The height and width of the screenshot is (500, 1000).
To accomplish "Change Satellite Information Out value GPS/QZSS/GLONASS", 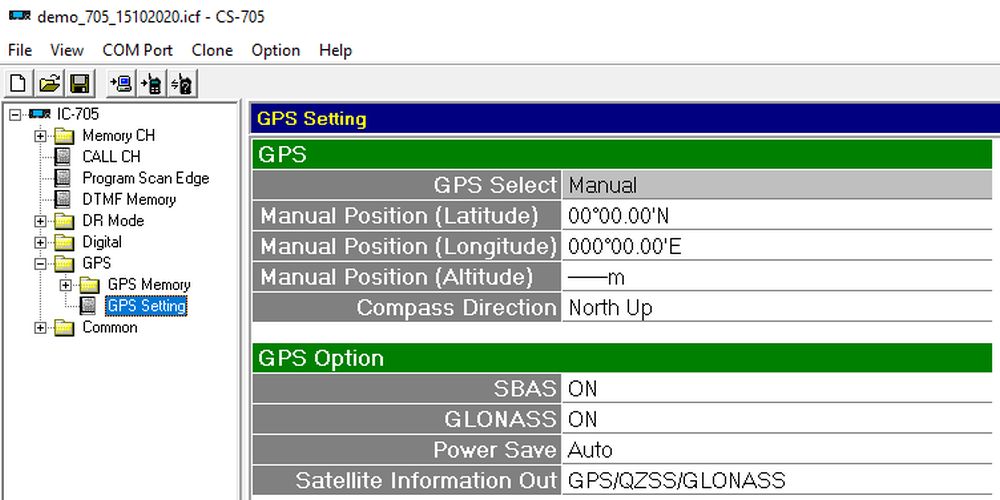I will [x=777, y=480].
